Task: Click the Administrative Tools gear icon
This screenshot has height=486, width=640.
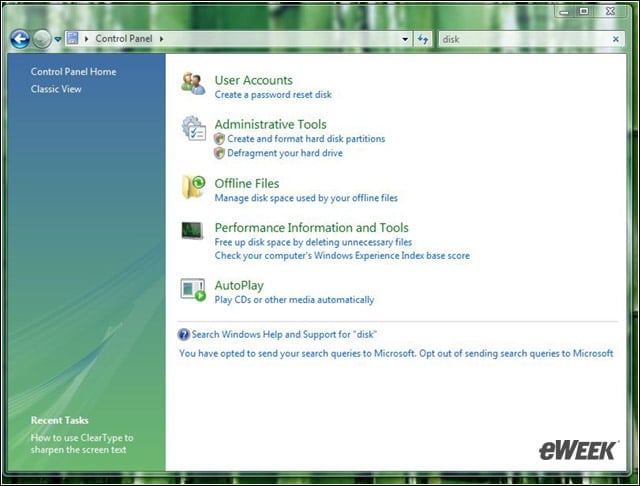Action: tap(193, 129)
